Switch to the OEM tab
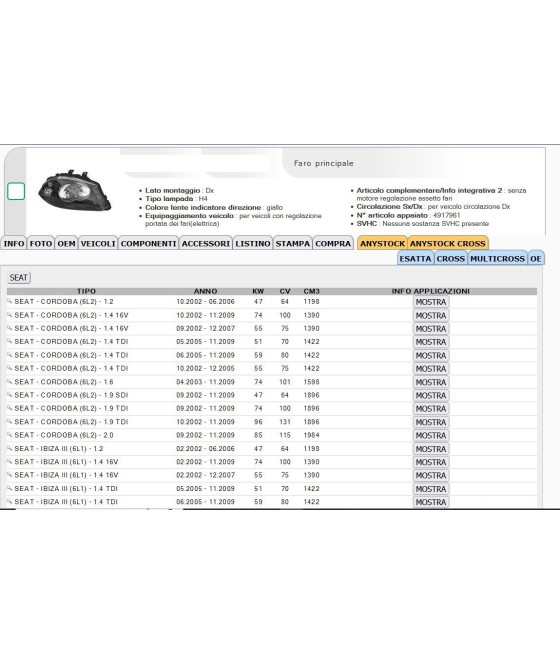The width and height of the screenshot is (560, 655). (x=66, y=244)
